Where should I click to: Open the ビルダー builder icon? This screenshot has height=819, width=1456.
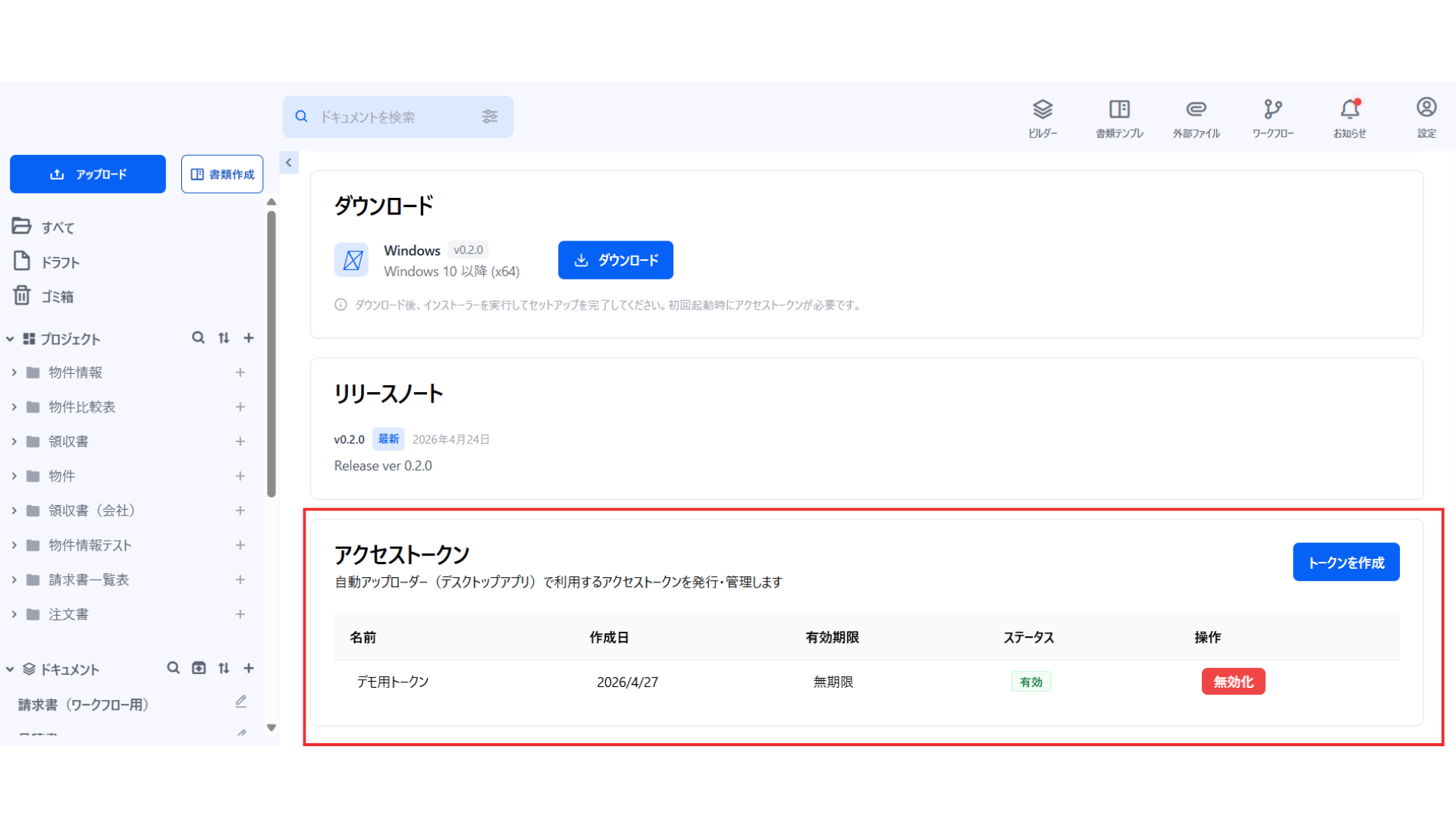click(x=1043, y=118)
